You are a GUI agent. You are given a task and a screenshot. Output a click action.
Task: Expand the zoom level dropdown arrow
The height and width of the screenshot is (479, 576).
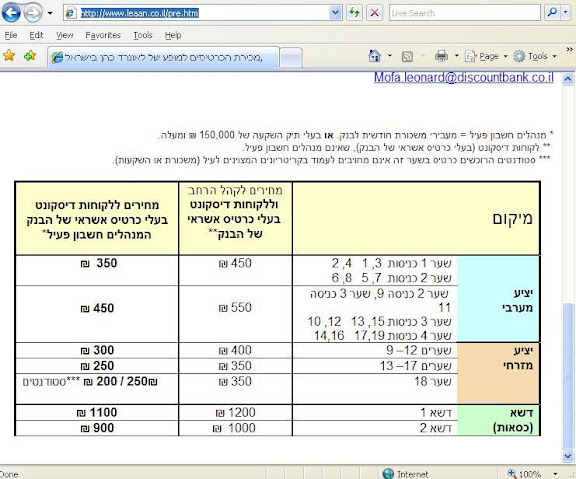point(555,474)
